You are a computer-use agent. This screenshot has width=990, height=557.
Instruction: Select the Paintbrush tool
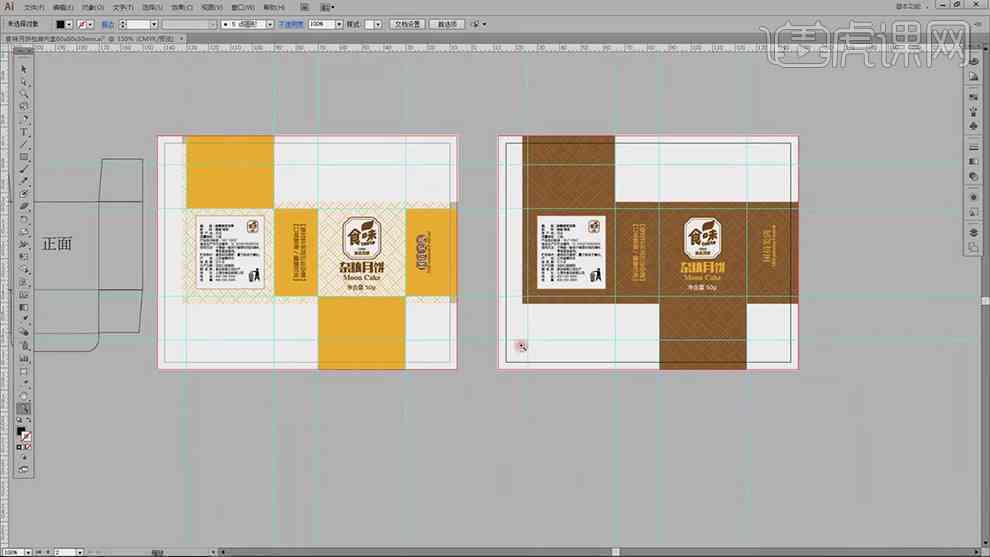point(24,169)
